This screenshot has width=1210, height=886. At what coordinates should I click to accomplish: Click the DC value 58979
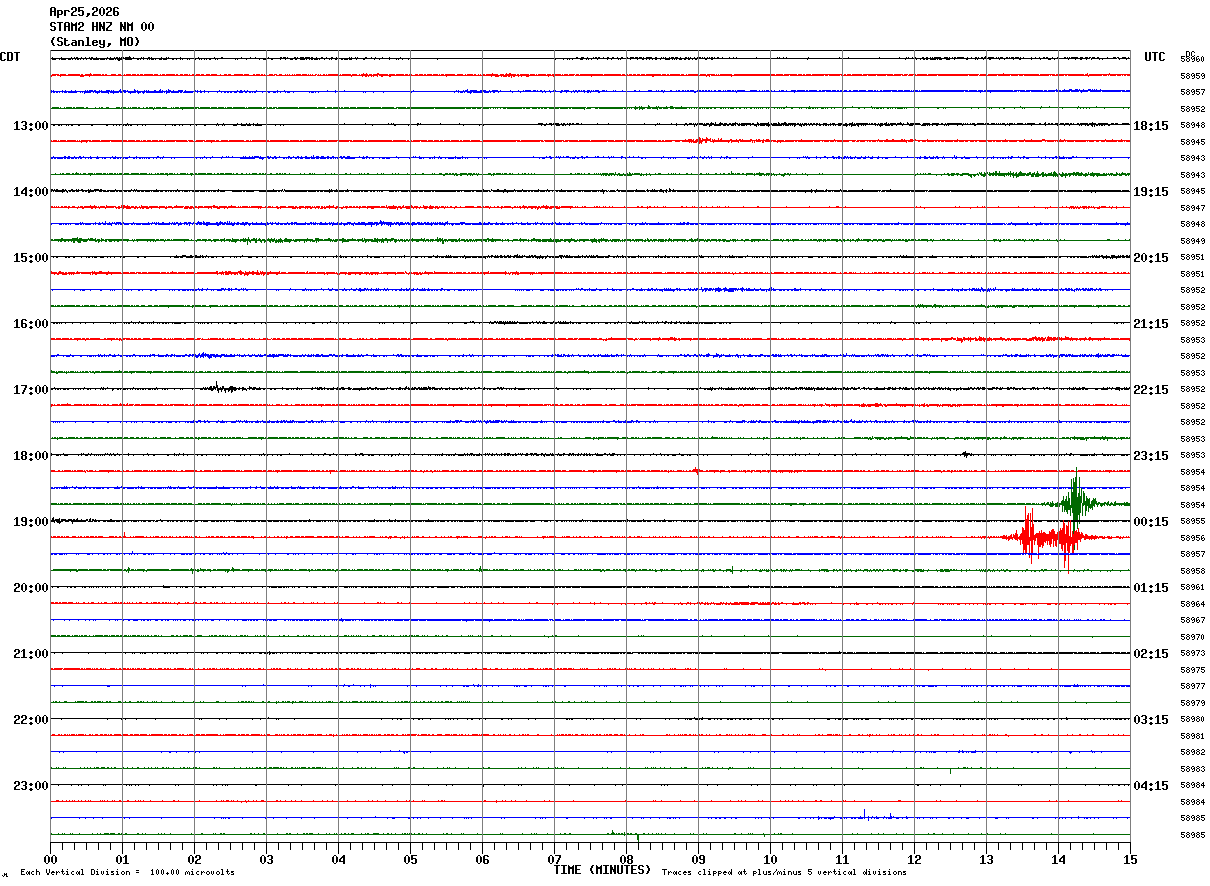click(1192, 703)
